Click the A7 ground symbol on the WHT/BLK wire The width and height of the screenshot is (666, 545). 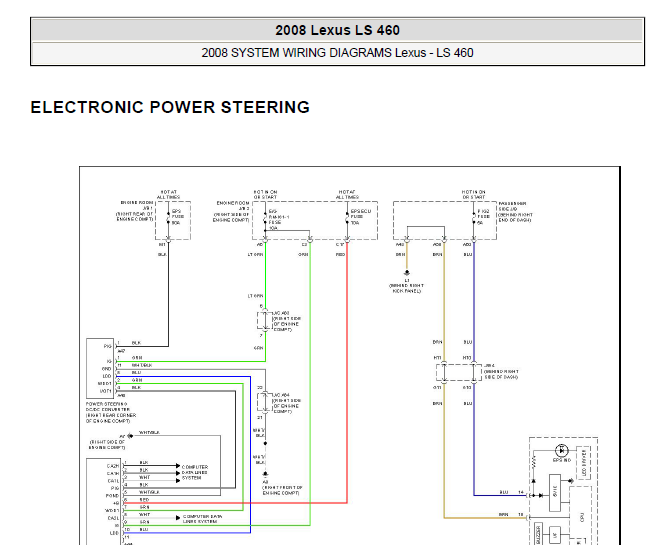pos(130,436)
